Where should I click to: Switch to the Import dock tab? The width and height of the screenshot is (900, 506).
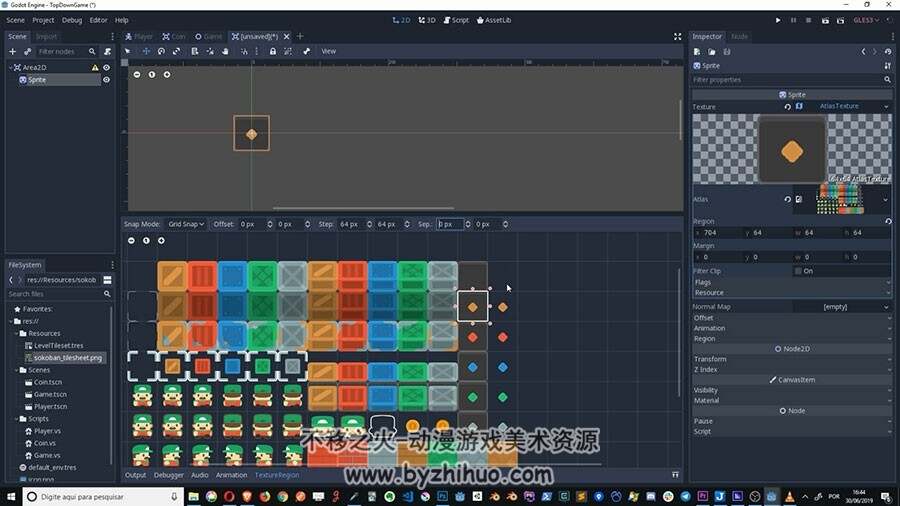46,37
